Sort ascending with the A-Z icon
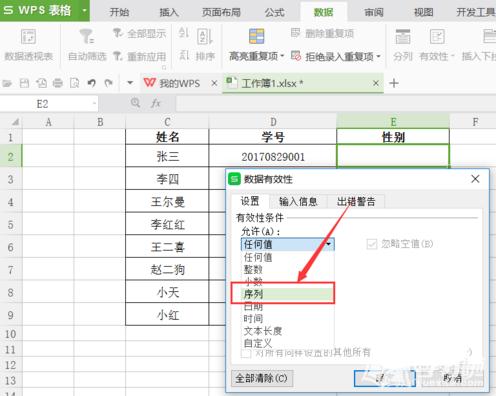496x396 pixels. click(x=184, y=33)
